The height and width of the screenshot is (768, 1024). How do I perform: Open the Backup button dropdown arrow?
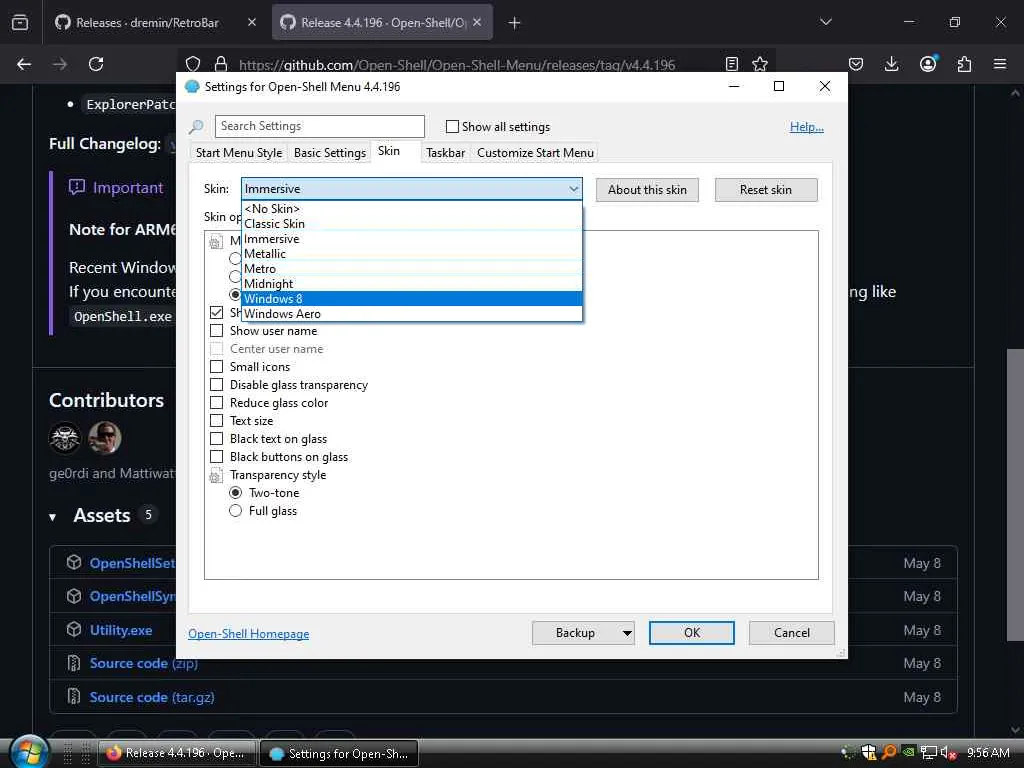(x=627, y=633)
